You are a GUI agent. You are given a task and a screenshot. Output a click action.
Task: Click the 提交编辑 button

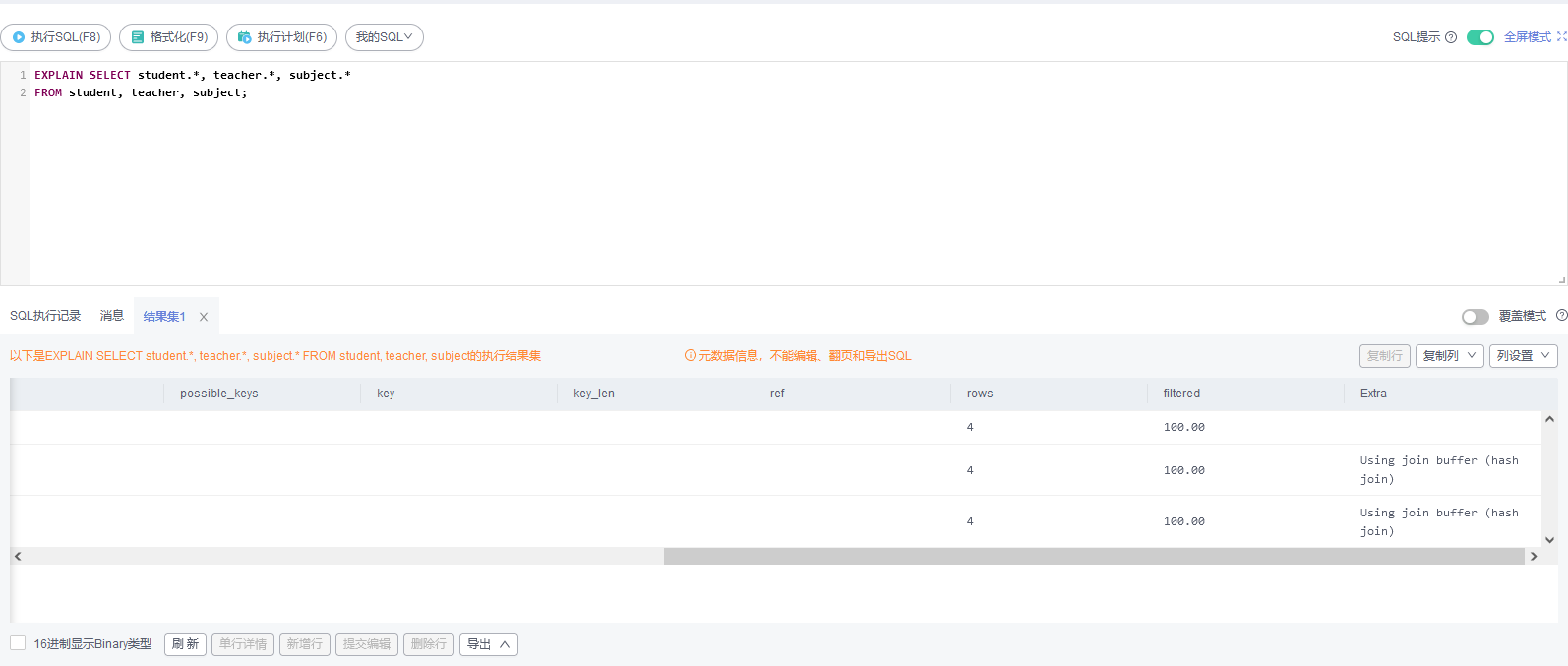click(367, 644)
